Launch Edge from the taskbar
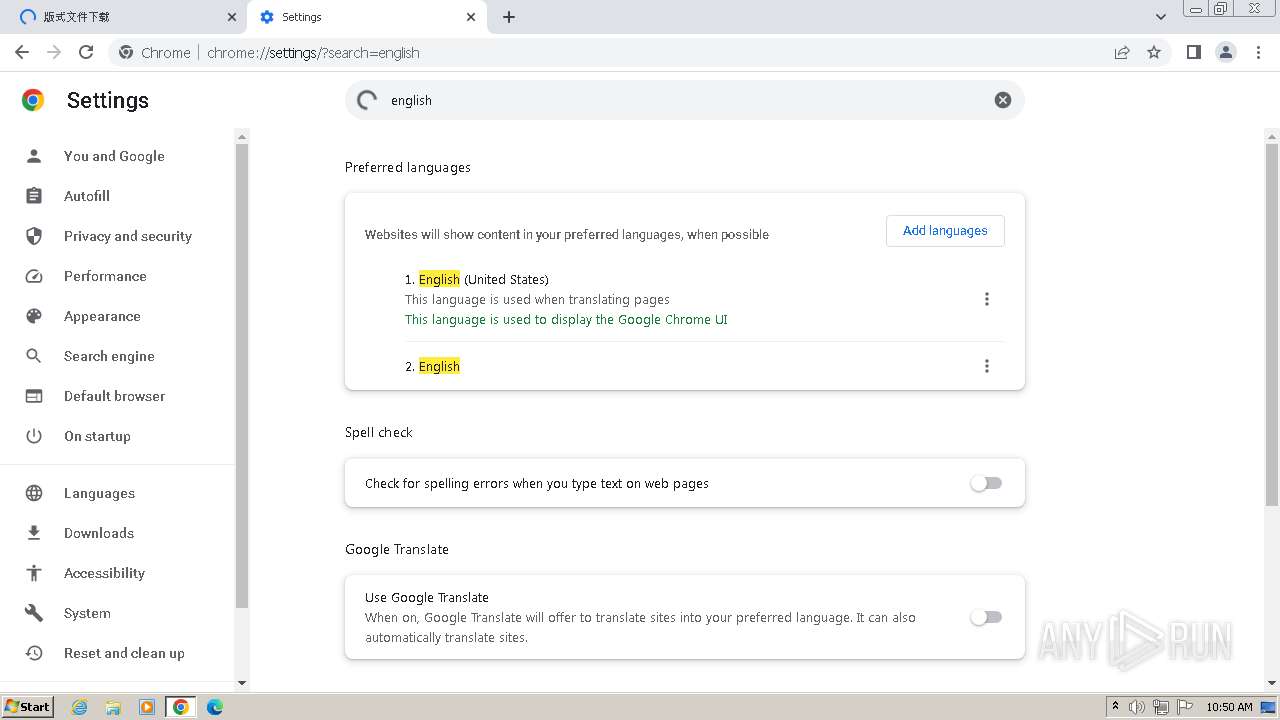The width and height of the screenshot is (1280, 720). coord(214,707)
